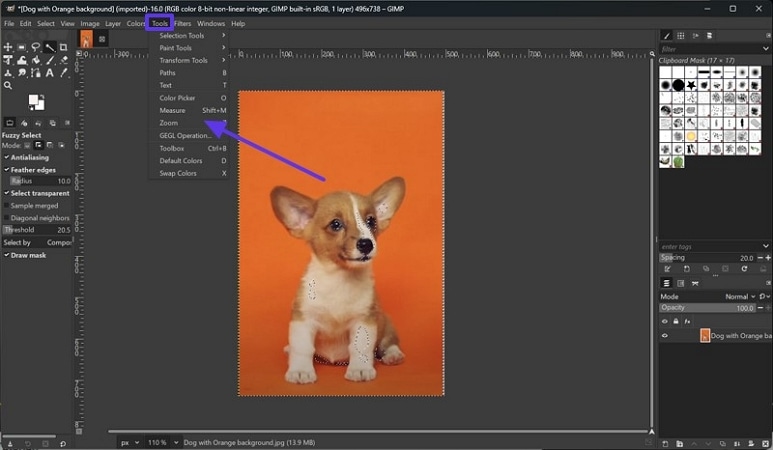Select the Free Select lasso tool
The width and height of the screenshot is (773, 450).
point(35,47)
